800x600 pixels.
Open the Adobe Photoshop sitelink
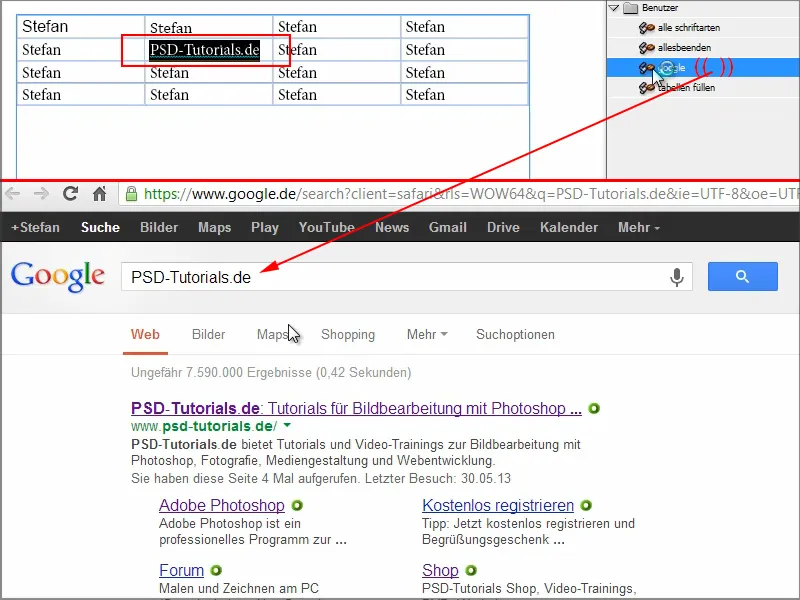(222, 505)
